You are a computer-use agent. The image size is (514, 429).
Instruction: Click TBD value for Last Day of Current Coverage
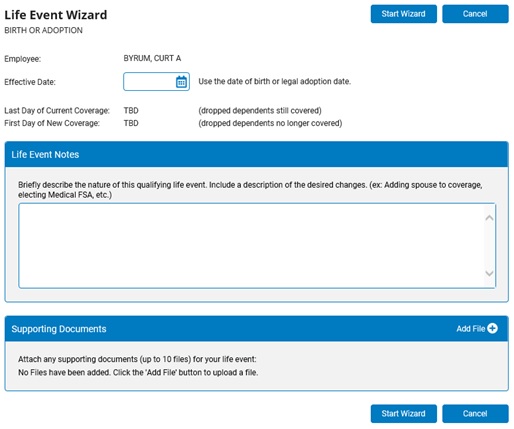pyautogui.click(x=131, y=111)
